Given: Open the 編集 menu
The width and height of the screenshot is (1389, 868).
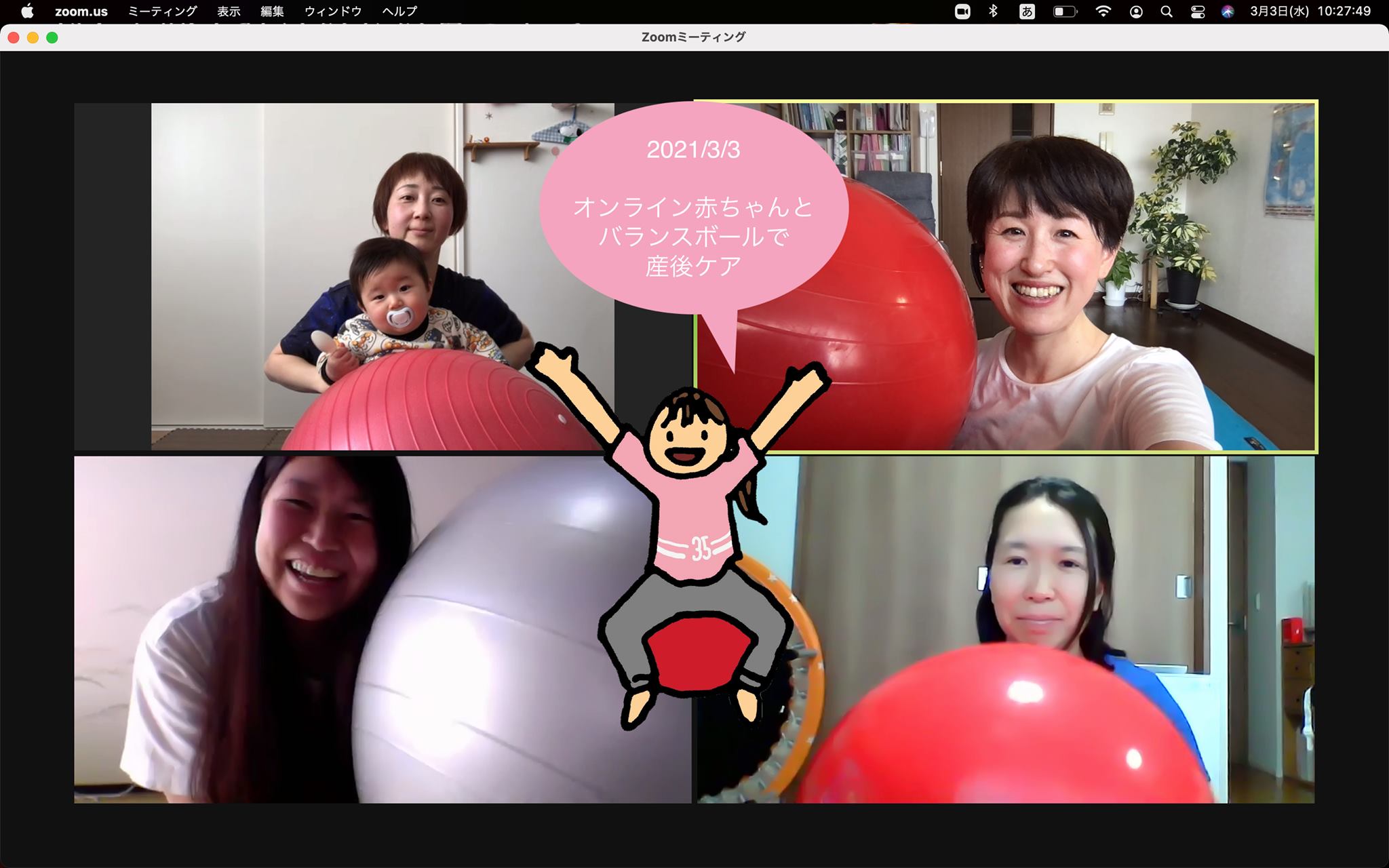Looking at the screenshot, I should 272,12.
